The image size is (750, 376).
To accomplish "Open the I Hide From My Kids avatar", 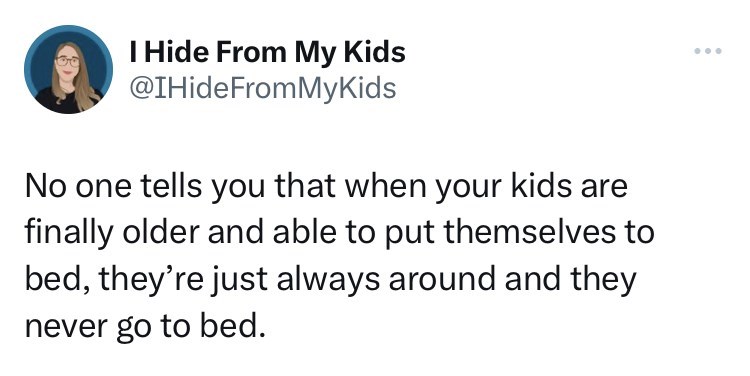I will [68, 69].
